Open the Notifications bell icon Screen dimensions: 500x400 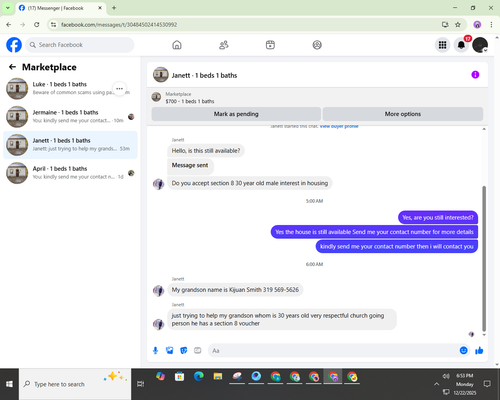tap(461, 45)
